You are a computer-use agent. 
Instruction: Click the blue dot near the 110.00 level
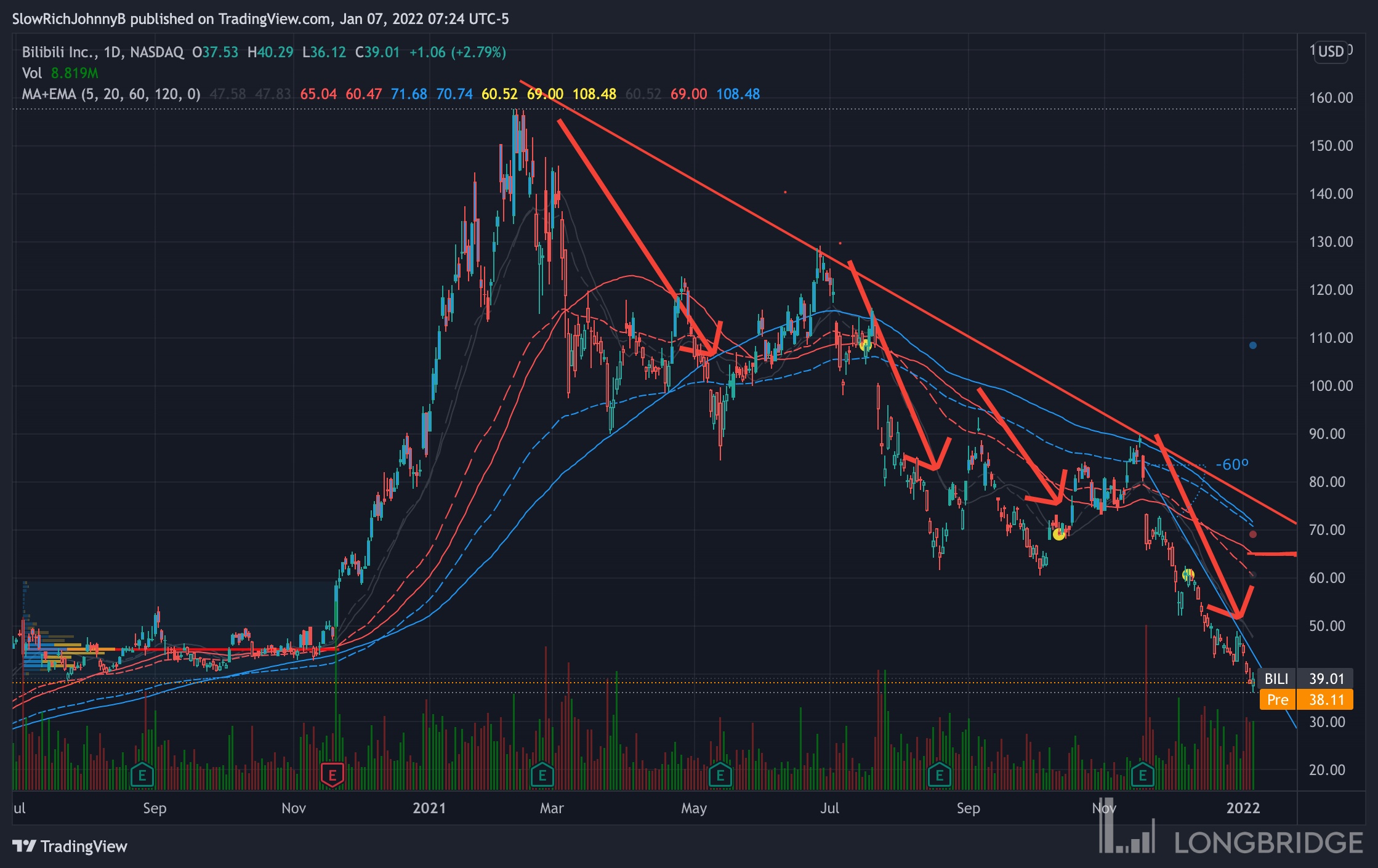coord(1252,345)
